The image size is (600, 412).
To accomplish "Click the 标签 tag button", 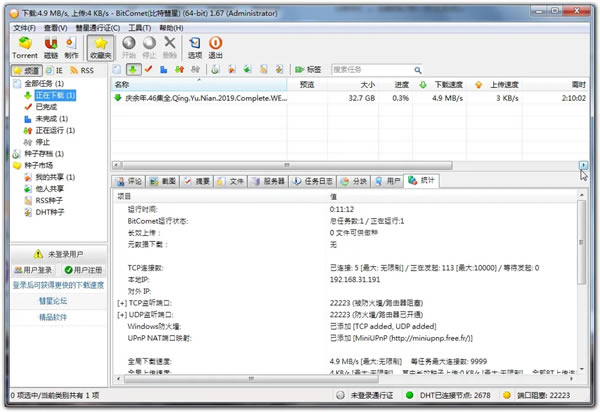I will click(x=308, y=69).
